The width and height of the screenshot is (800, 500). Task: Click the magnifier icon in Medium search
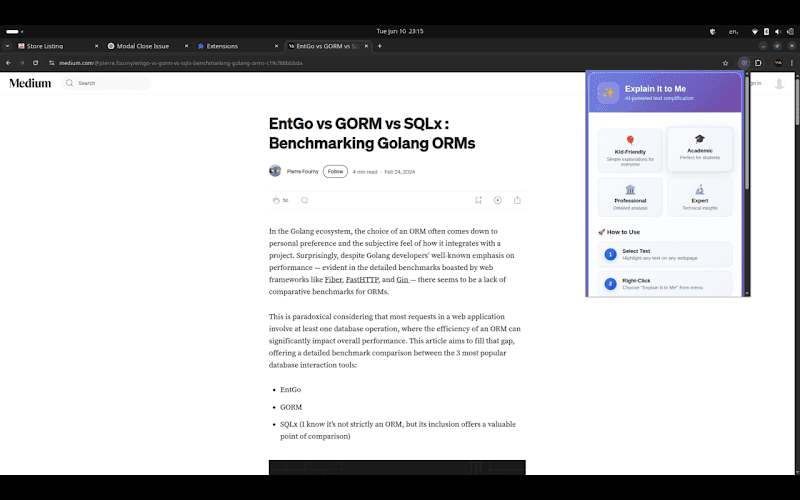tap(69, 83)
